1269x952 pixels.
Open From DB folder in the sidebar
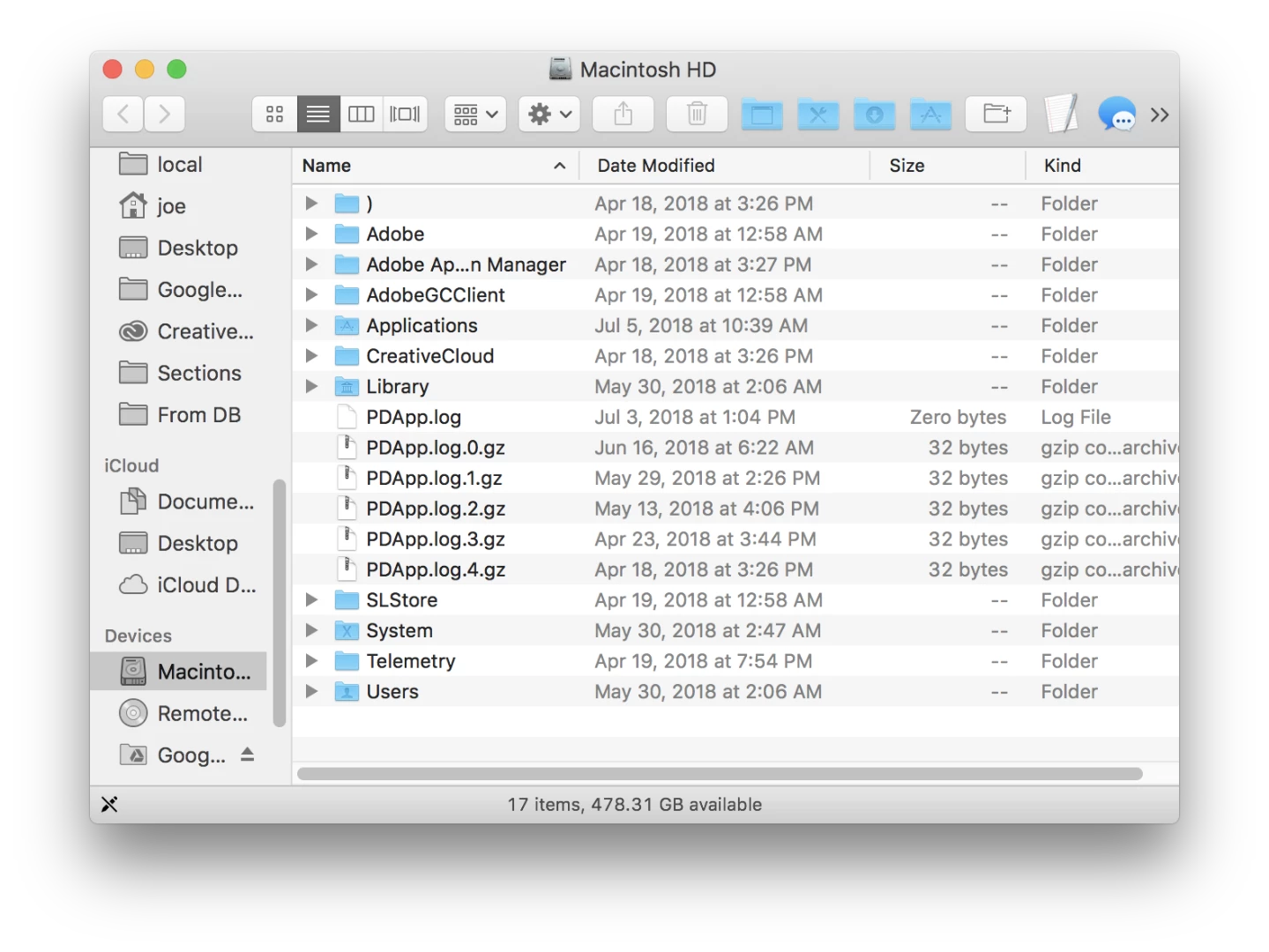click(180, 414)
